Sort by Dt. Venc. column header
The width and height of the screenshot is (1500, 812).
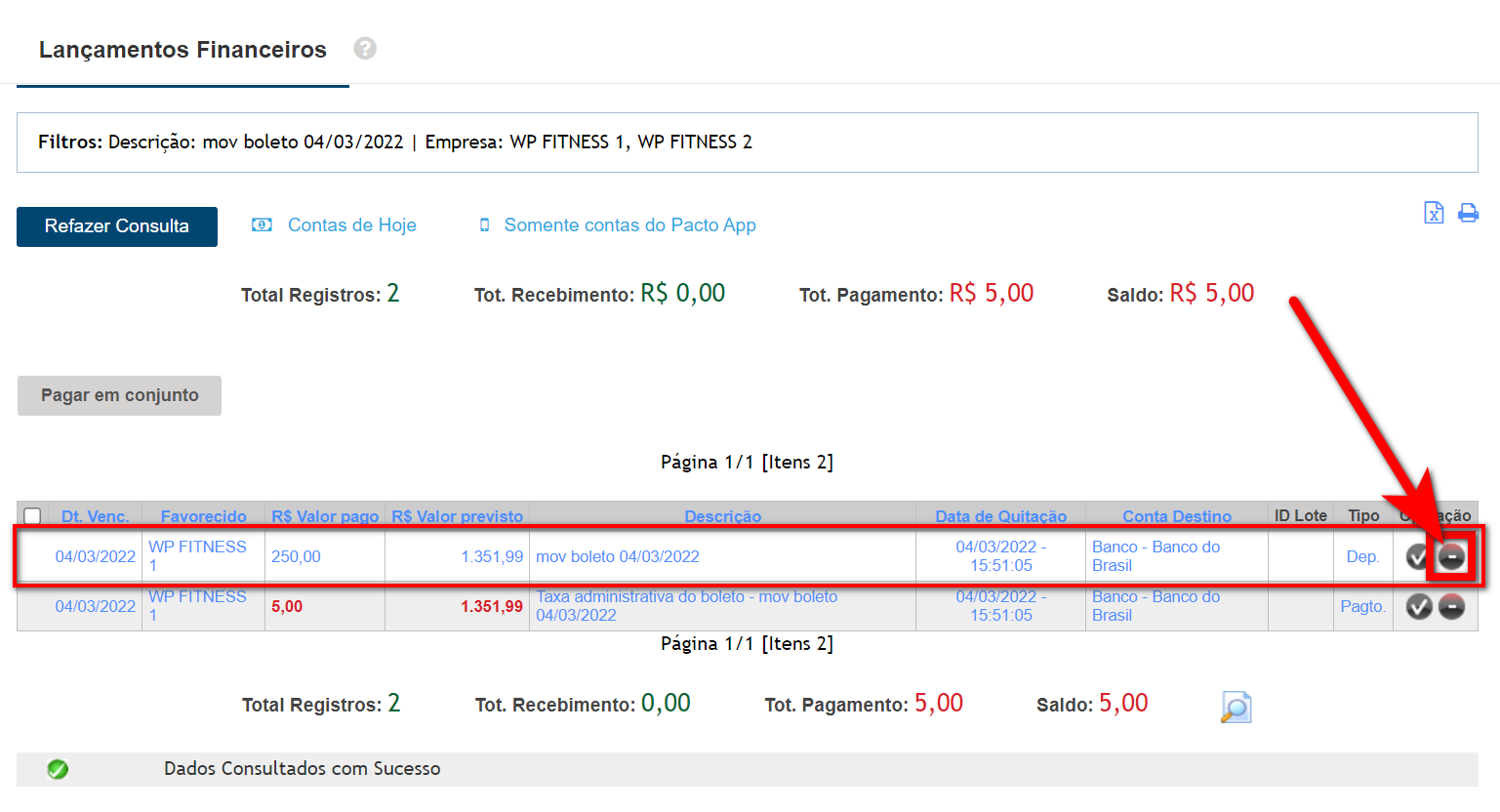(x=95, y=516)
